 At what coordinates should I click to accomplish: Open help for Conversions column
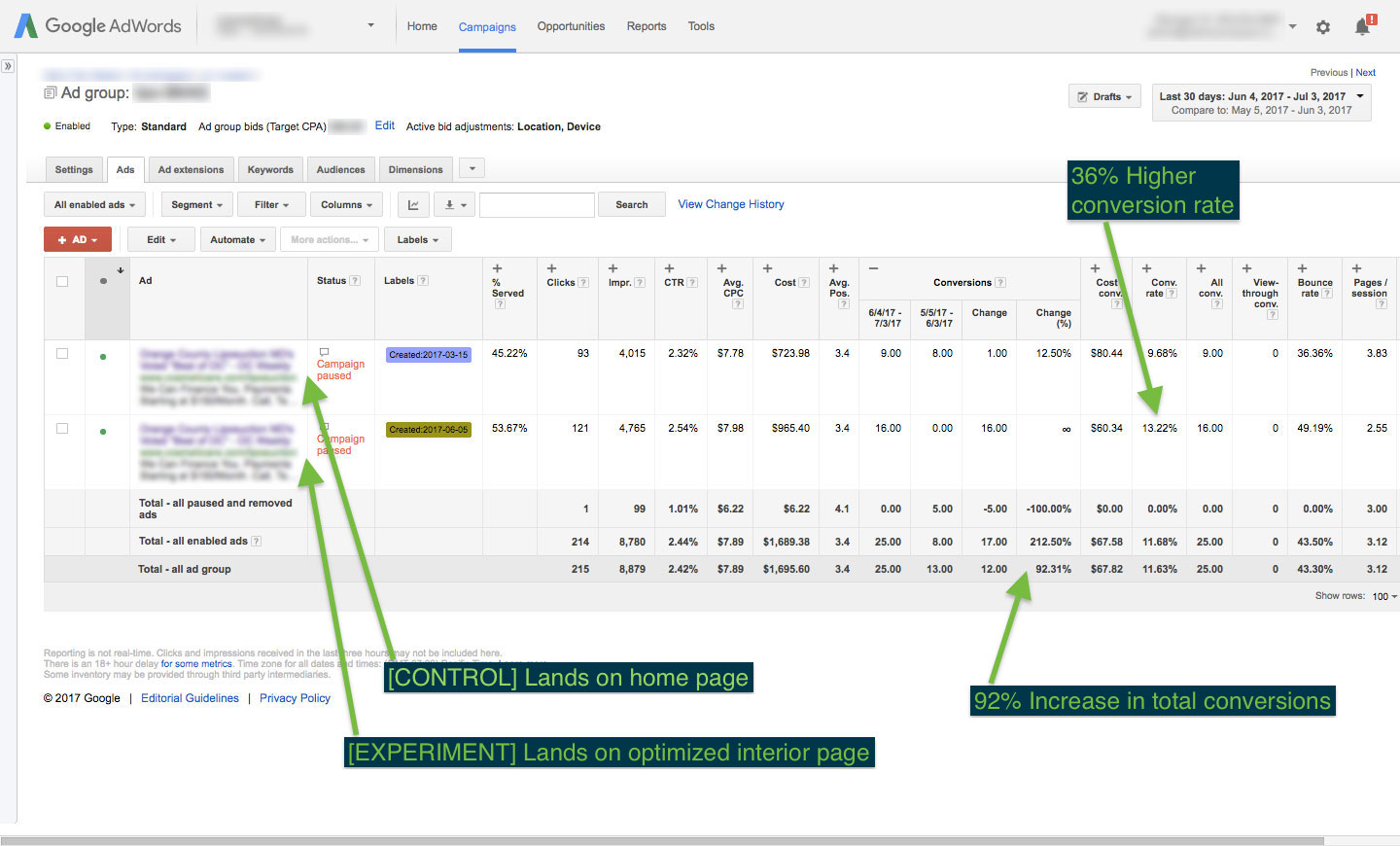pos(1000,283)
